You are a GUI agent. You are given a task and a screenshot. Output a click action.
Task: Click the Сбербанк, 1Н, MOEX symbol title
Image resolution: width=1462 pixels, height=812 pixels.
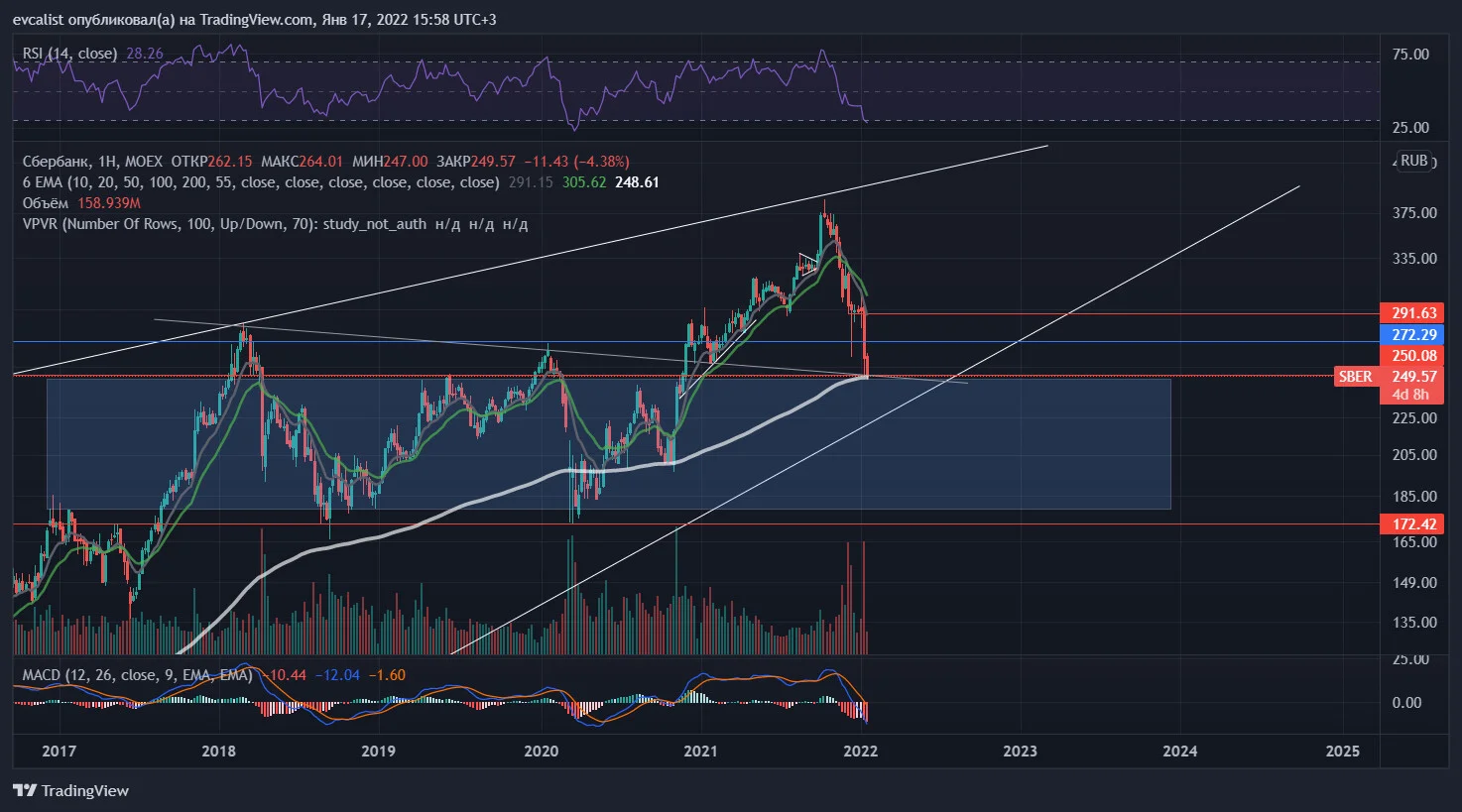[93, 161]
